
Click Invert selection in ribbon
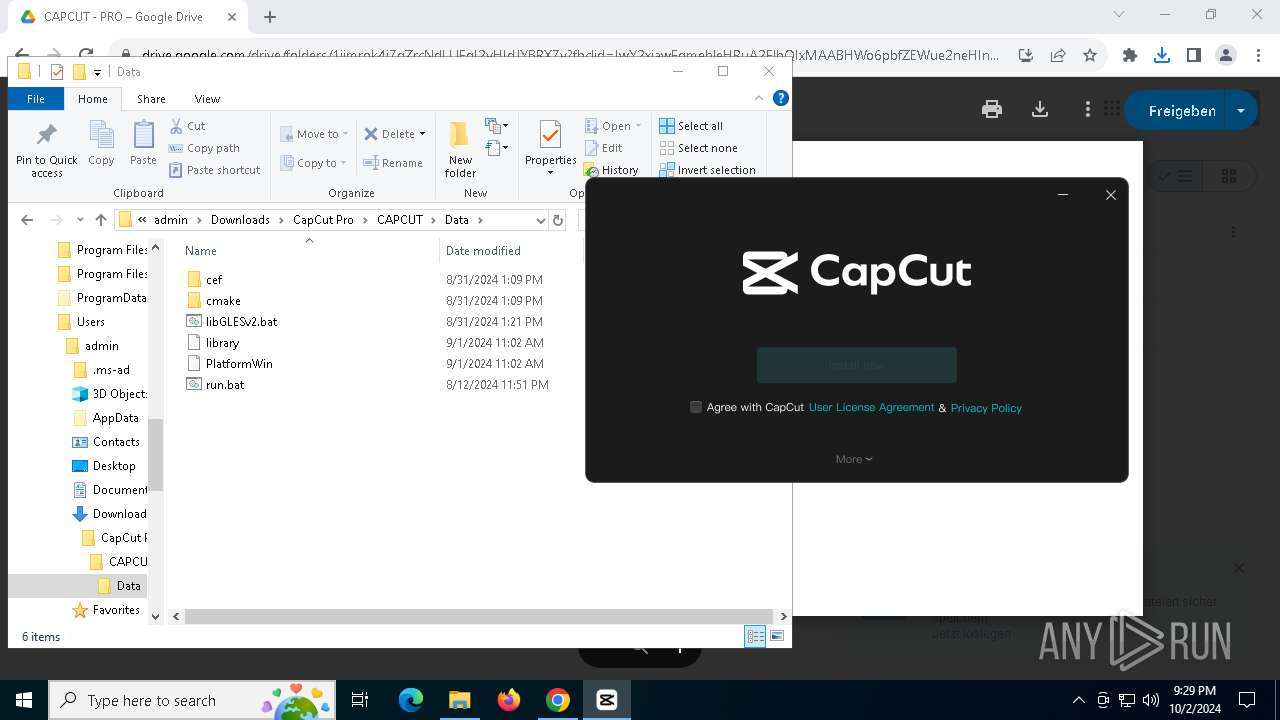707,170
